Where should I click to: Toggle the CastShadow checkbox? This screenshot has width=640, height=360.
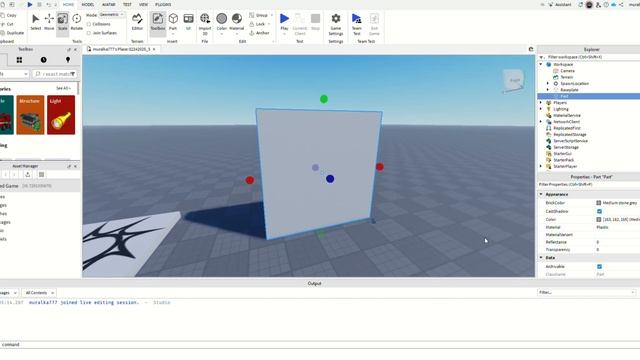tap(599, 211)
